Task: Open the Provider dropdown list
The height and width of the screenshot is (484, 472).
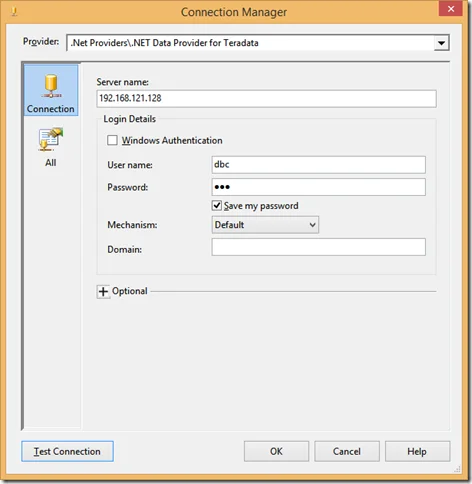Action: (x=441, y=43)
